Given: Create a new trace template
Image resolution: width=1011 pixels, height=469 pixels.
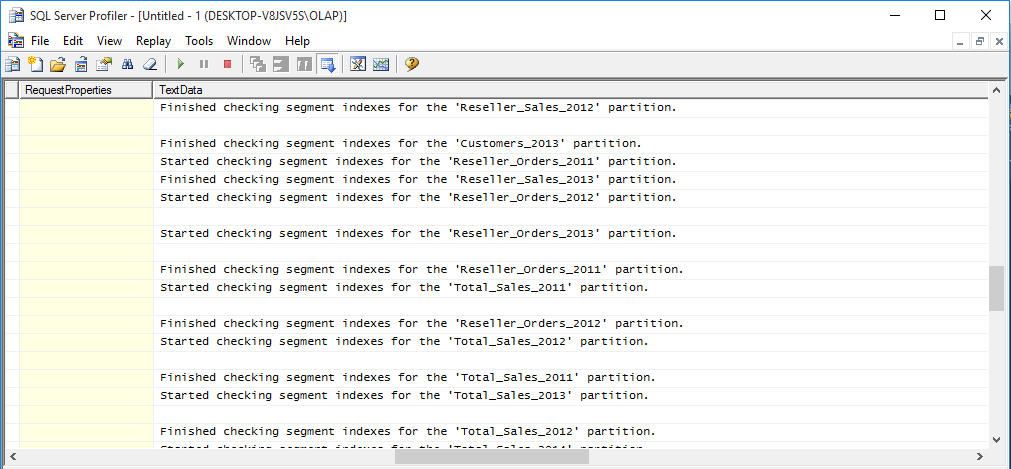Looking at the screenshot, I should tap(35, 65).
